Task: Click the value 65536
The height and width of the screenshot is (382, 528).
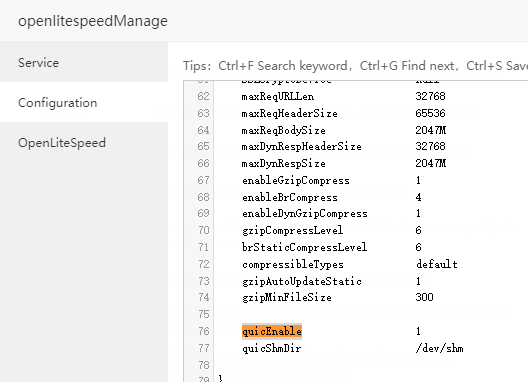Action: pos(430,113)
